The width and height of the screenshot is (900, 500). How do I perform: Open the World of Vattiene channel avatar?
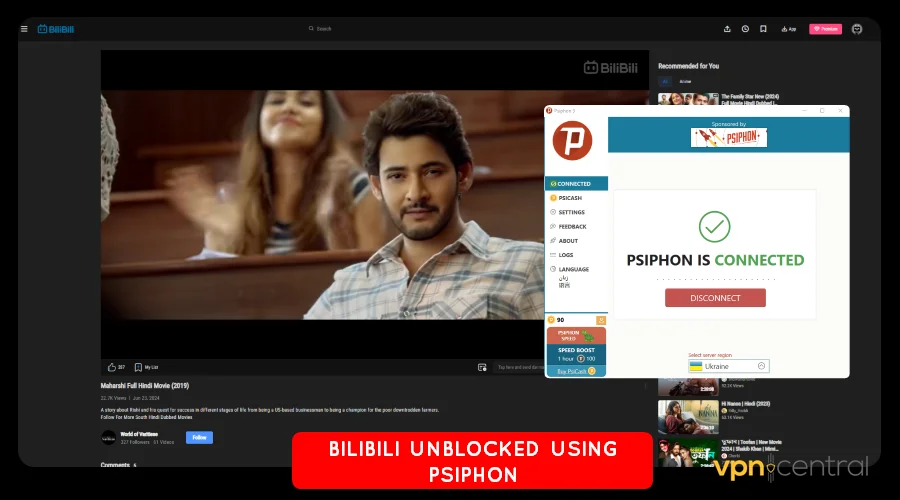click(x=108, y=437)
